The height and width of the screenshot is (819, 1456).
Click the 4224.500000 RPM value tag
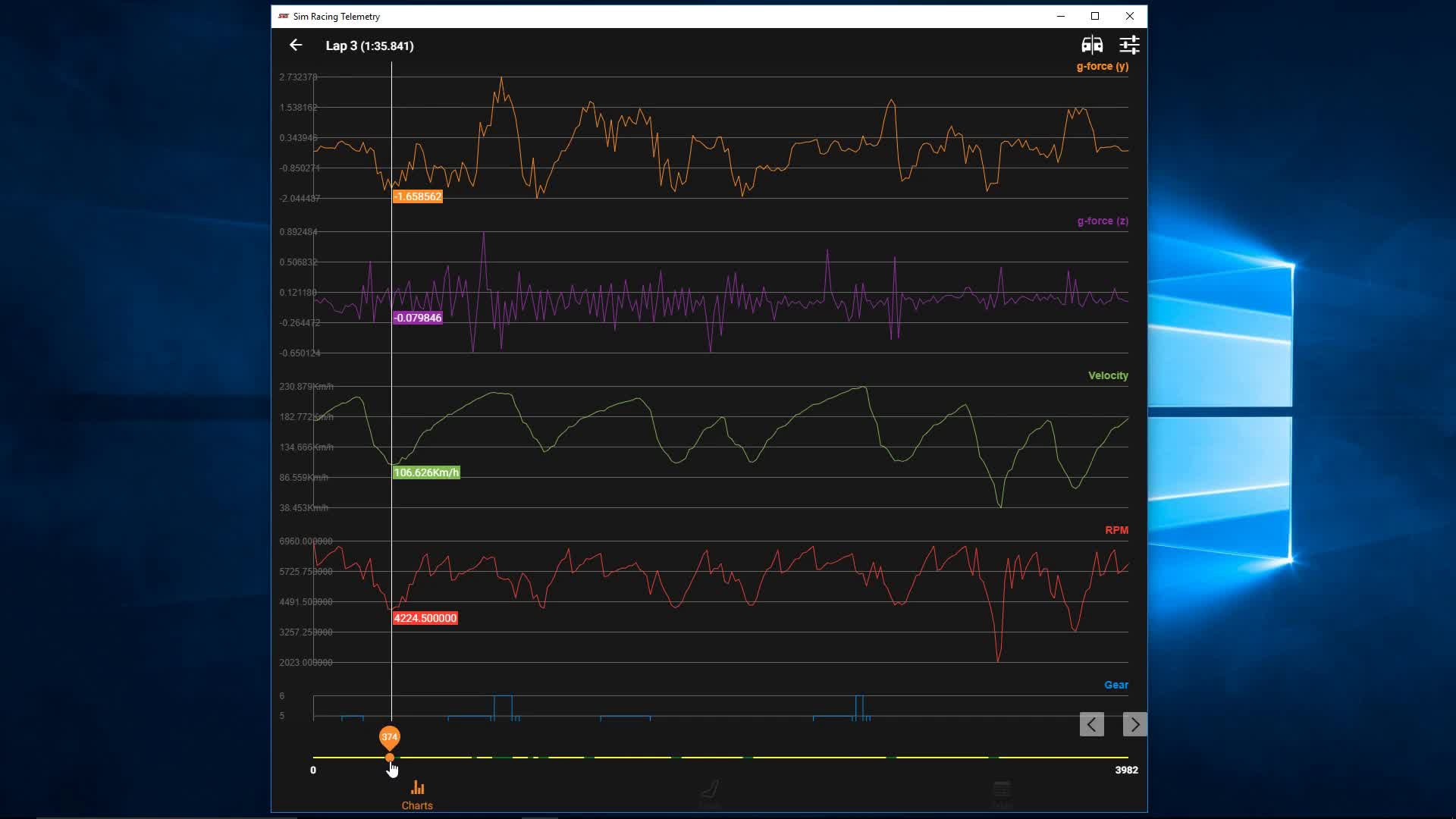[425, 619]
